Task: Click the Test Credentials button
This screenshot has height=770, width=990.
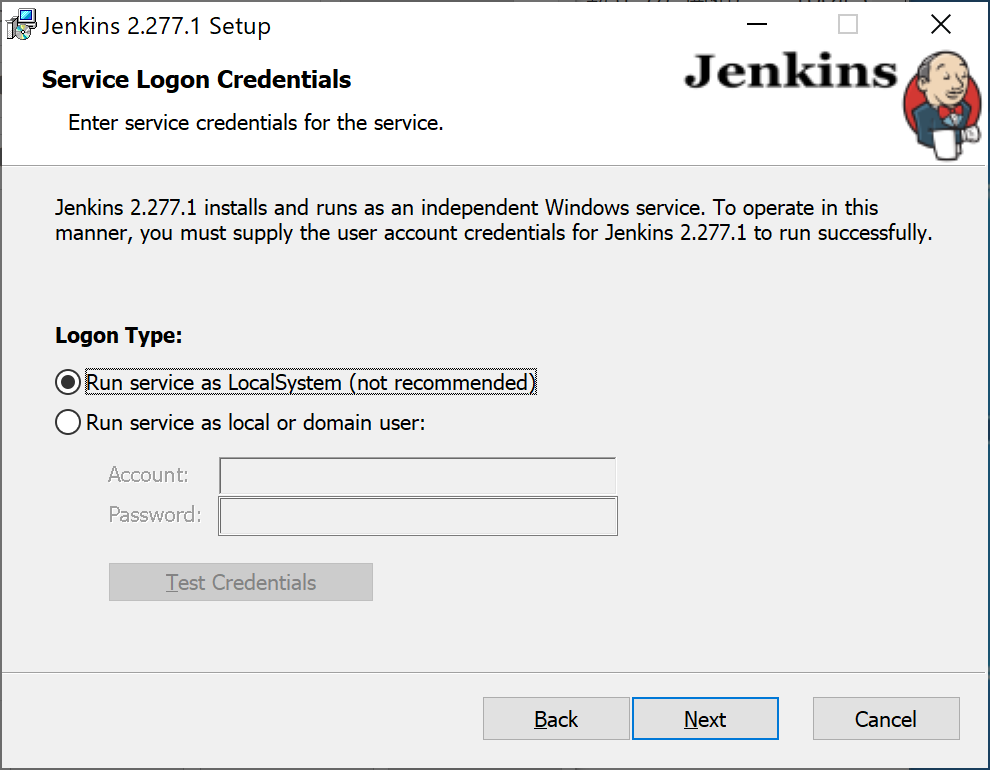Action: [x=241, y=582]
